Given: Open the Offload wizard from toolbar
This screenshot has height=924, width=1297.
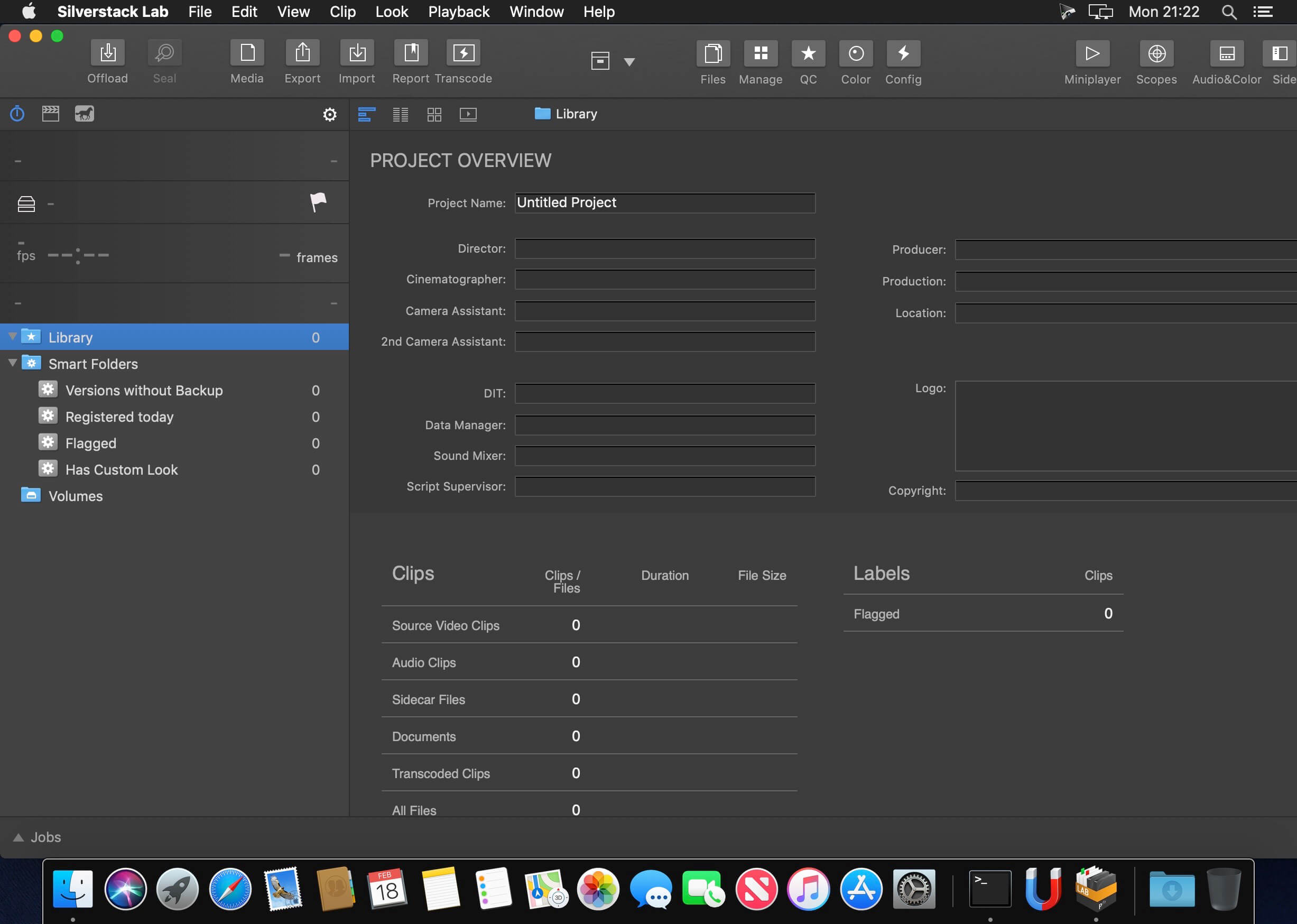Looking at the screenshot, I should pos(107,53).
